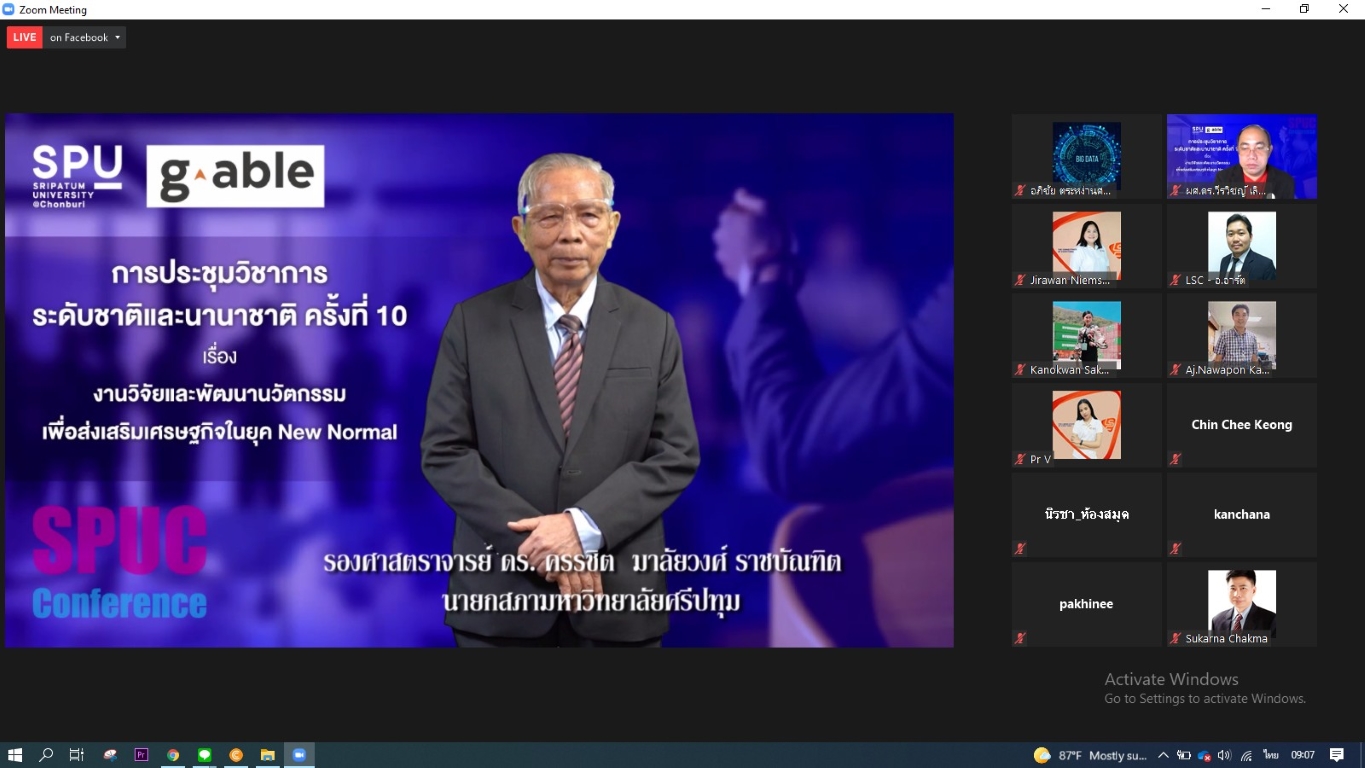
Task: Click the muted mic icon for ผศ.ดร.วีรวิชญ์
Action: click(1176, 190)
